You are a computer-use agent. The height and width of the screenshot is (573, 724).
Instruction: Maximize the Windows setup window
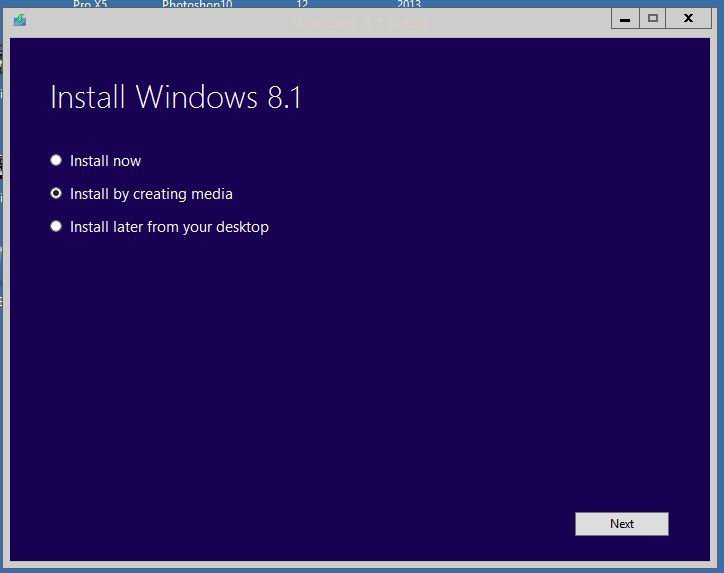(652, 19)
